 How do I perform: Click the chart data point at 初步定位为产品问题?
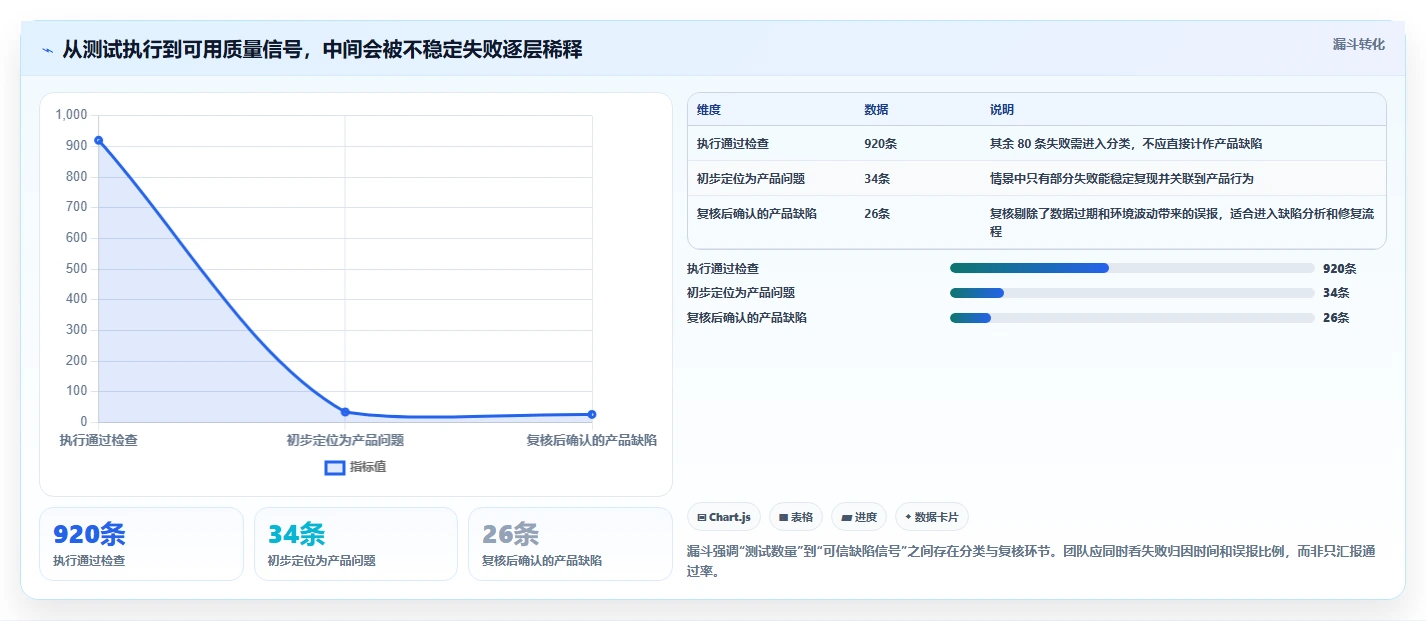(x=345, y=412)
